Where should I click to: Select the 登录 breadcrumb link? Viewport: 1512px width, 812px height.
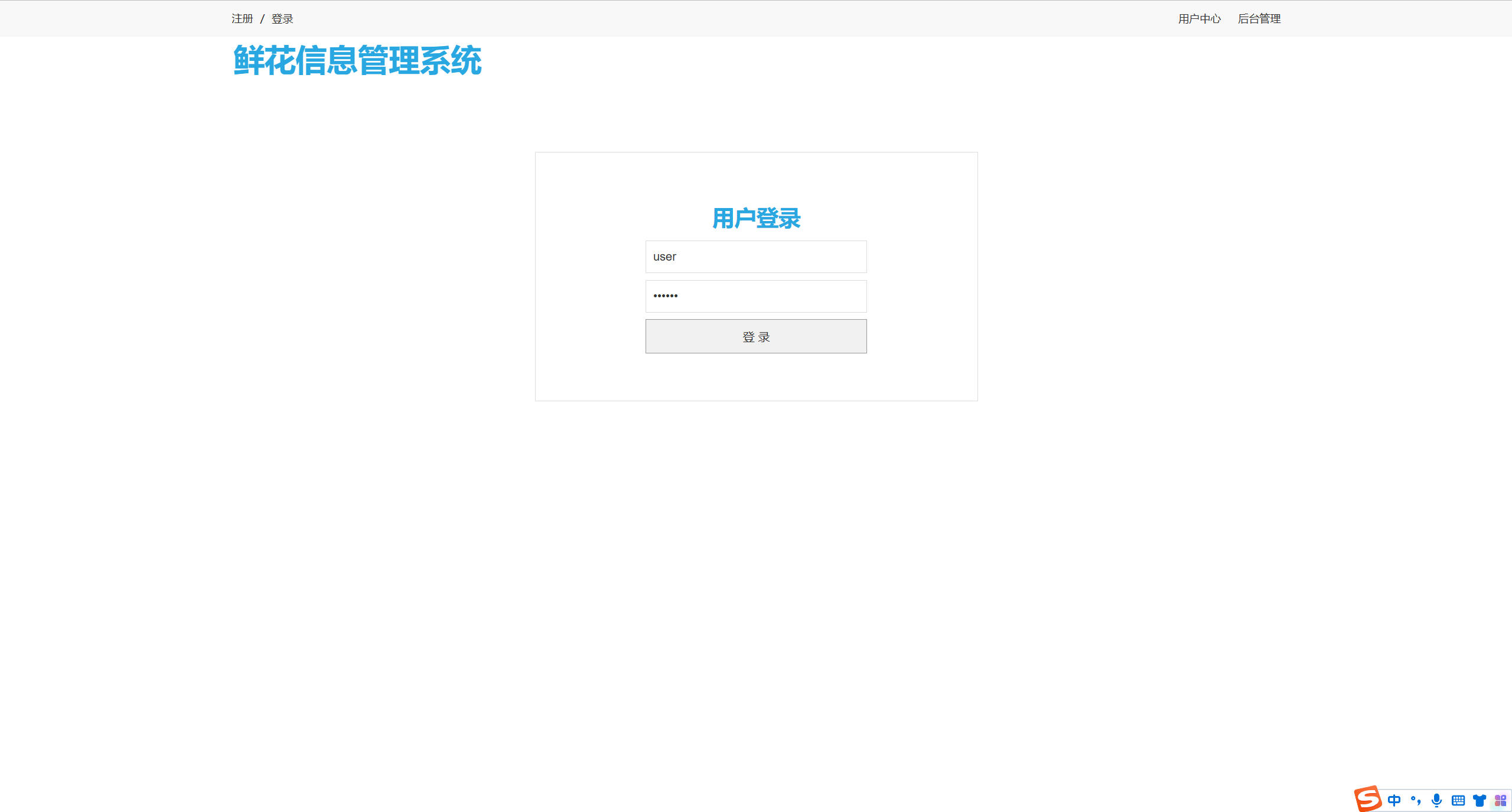pos(282,18)
